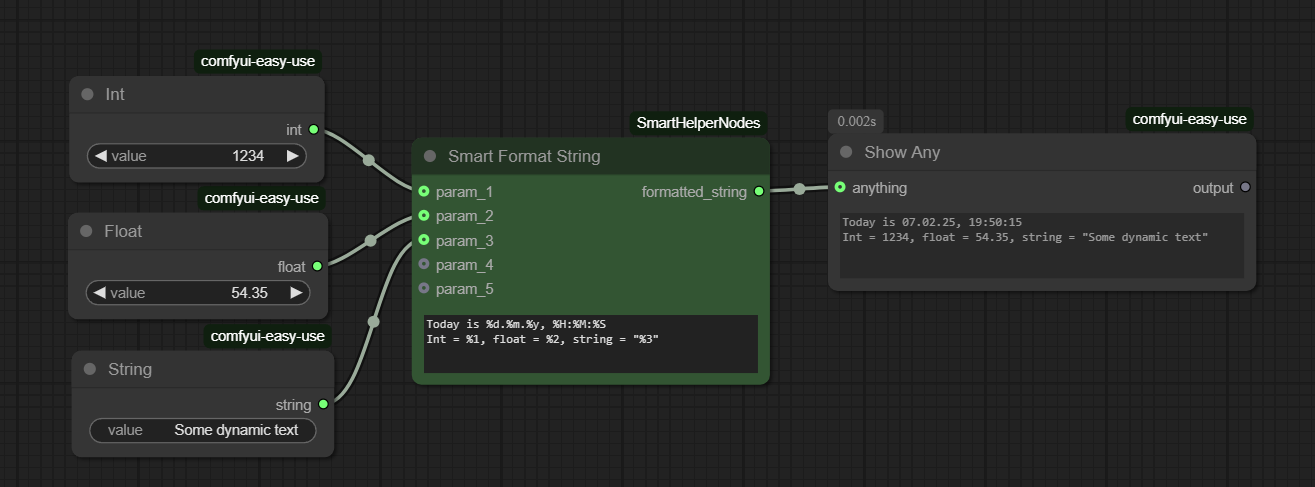This screenshot has height=487, width=1315.
Task: Click the Show Any result text area
Action: click(1041, 245)
